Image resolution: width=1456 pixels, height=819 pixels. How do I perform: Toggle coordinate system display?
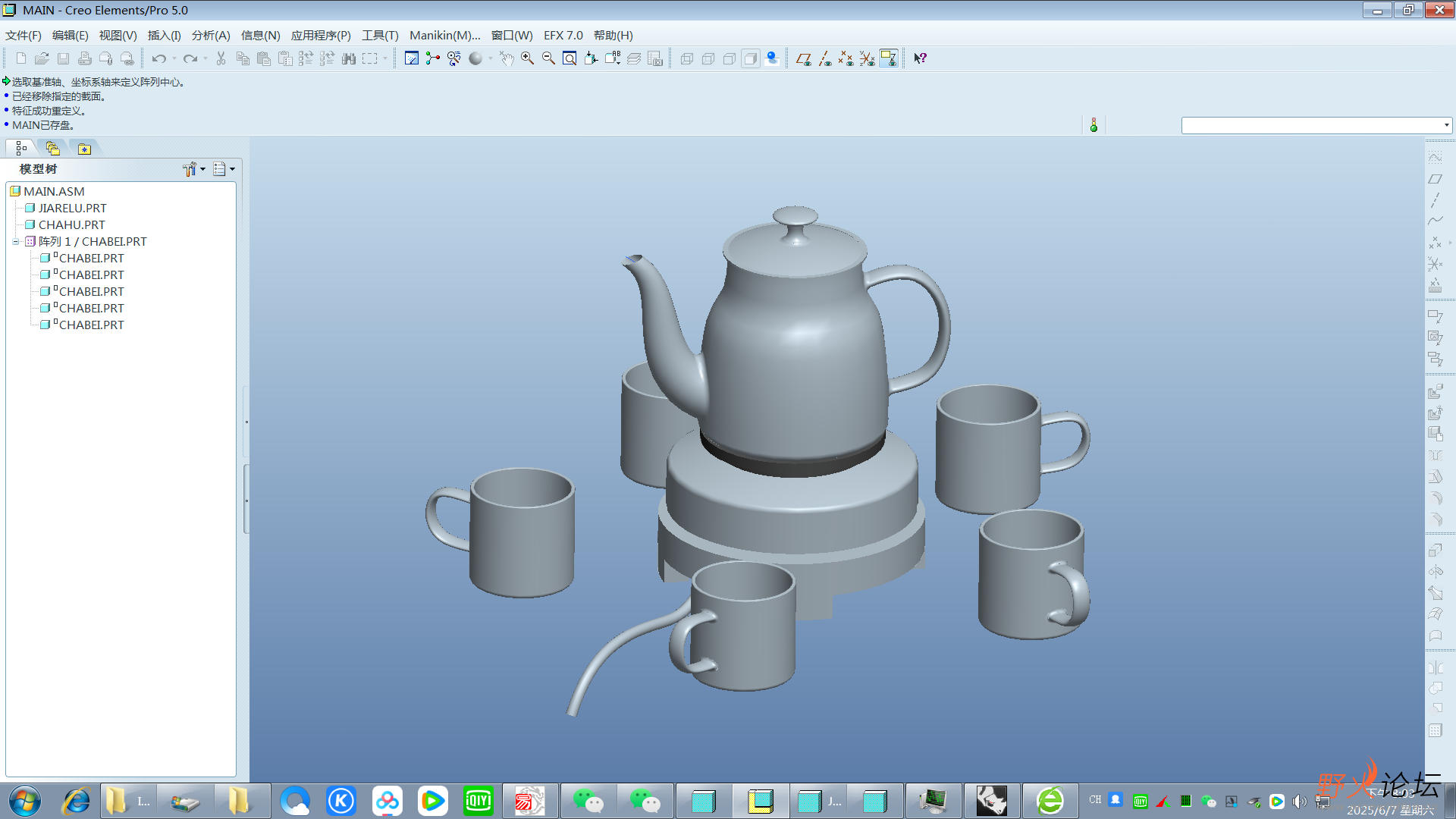pyautogui.click(x=868, y=58)
